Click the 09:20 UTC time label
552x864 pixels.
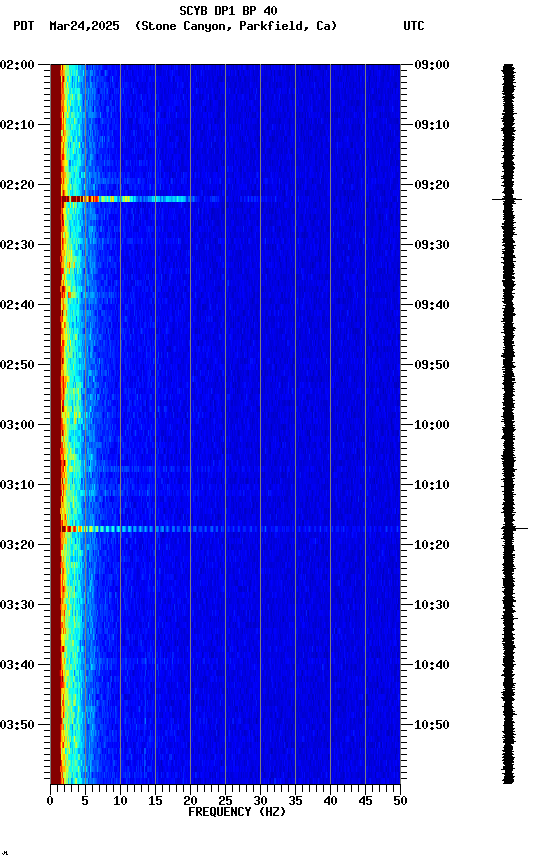(432, 185)
